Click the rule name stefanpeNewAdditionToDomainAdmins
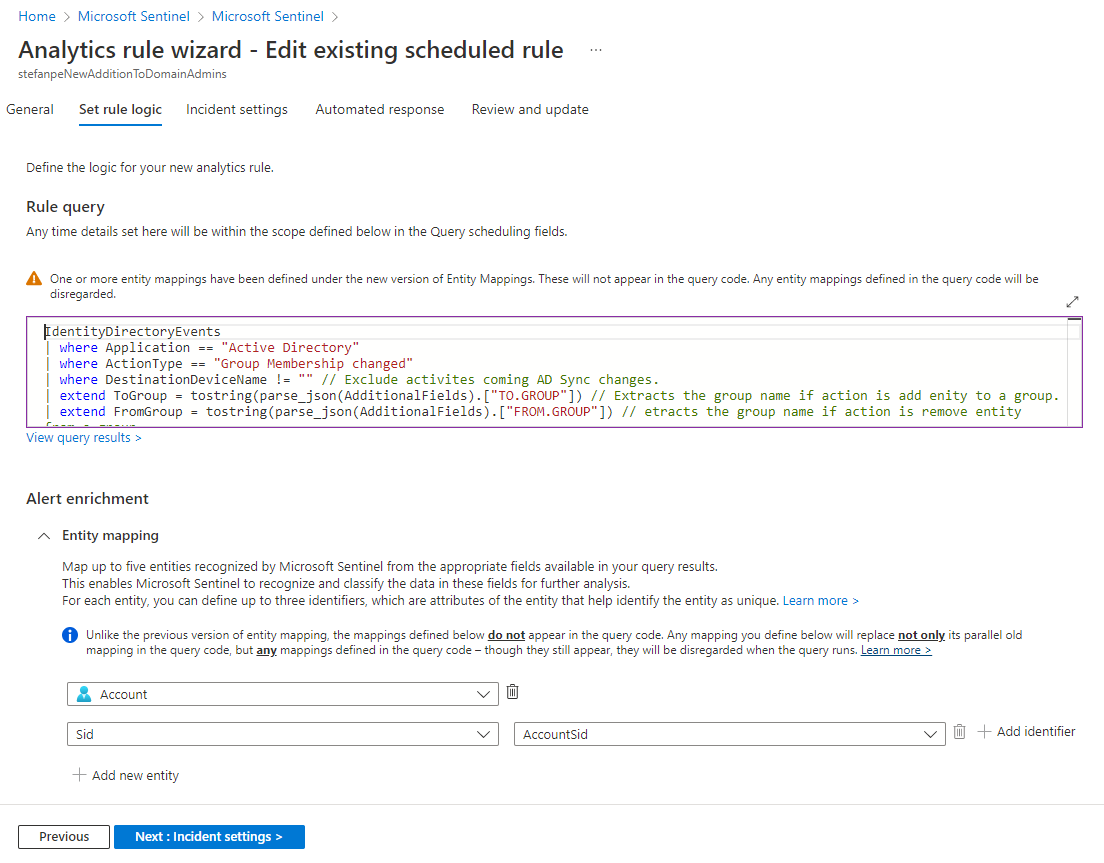Viewport: 1104px width, 863px height. click(x=123, y=74)
